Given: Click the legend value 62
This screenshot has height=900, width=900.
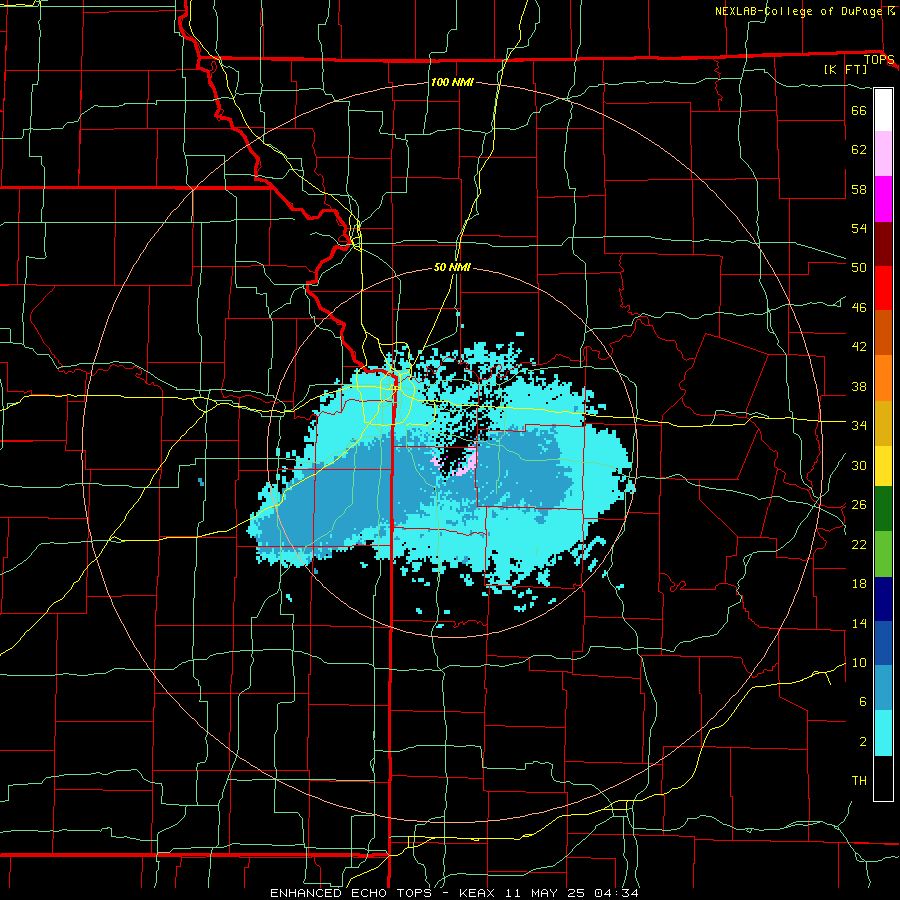Looking at the screenshot, I should [859, 150].
